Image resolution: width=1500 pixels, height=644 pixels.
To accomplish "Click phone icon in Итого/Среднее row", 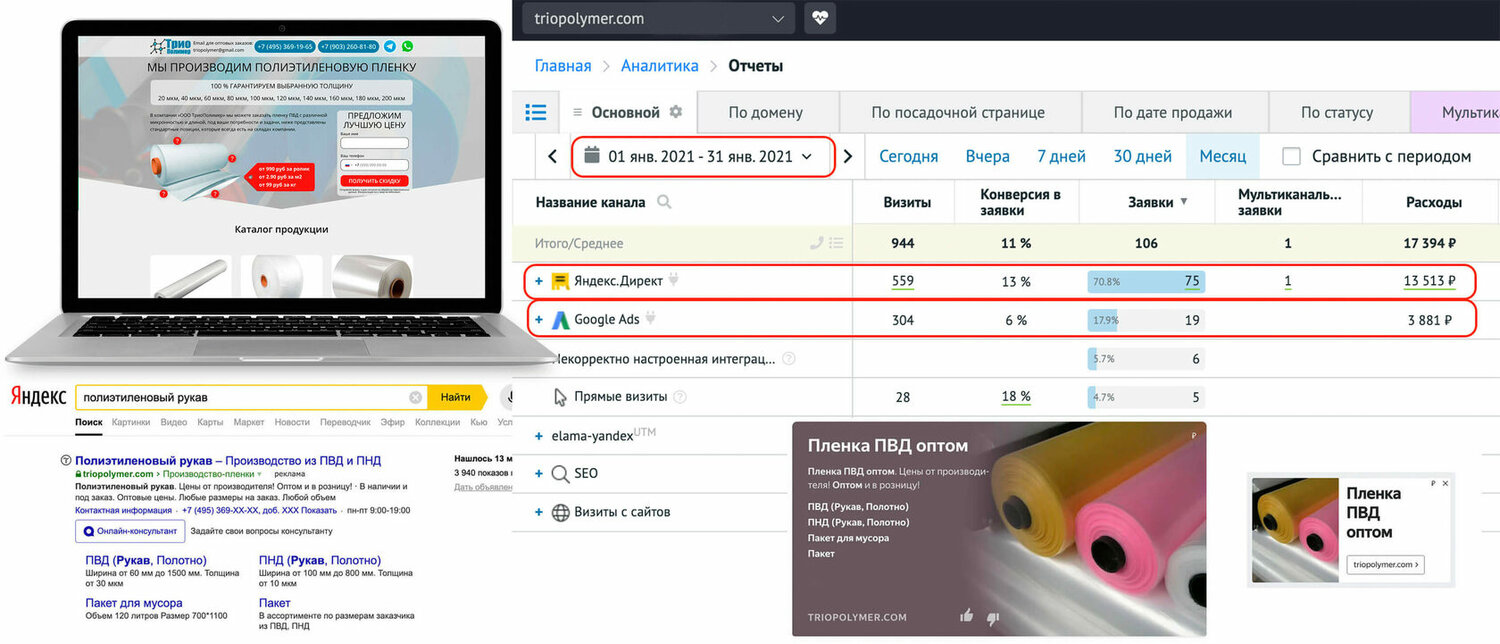I will (x=817, y=243).
